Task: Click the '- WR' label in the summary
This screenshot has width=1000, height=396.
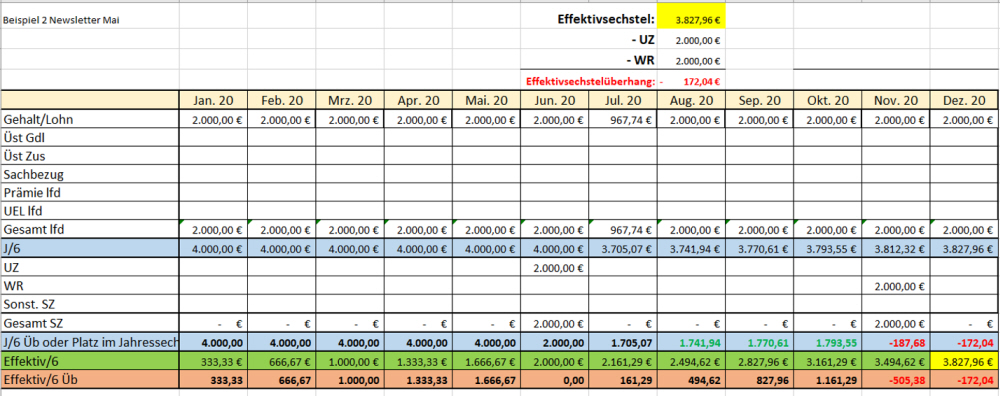Action: [639, 61]
